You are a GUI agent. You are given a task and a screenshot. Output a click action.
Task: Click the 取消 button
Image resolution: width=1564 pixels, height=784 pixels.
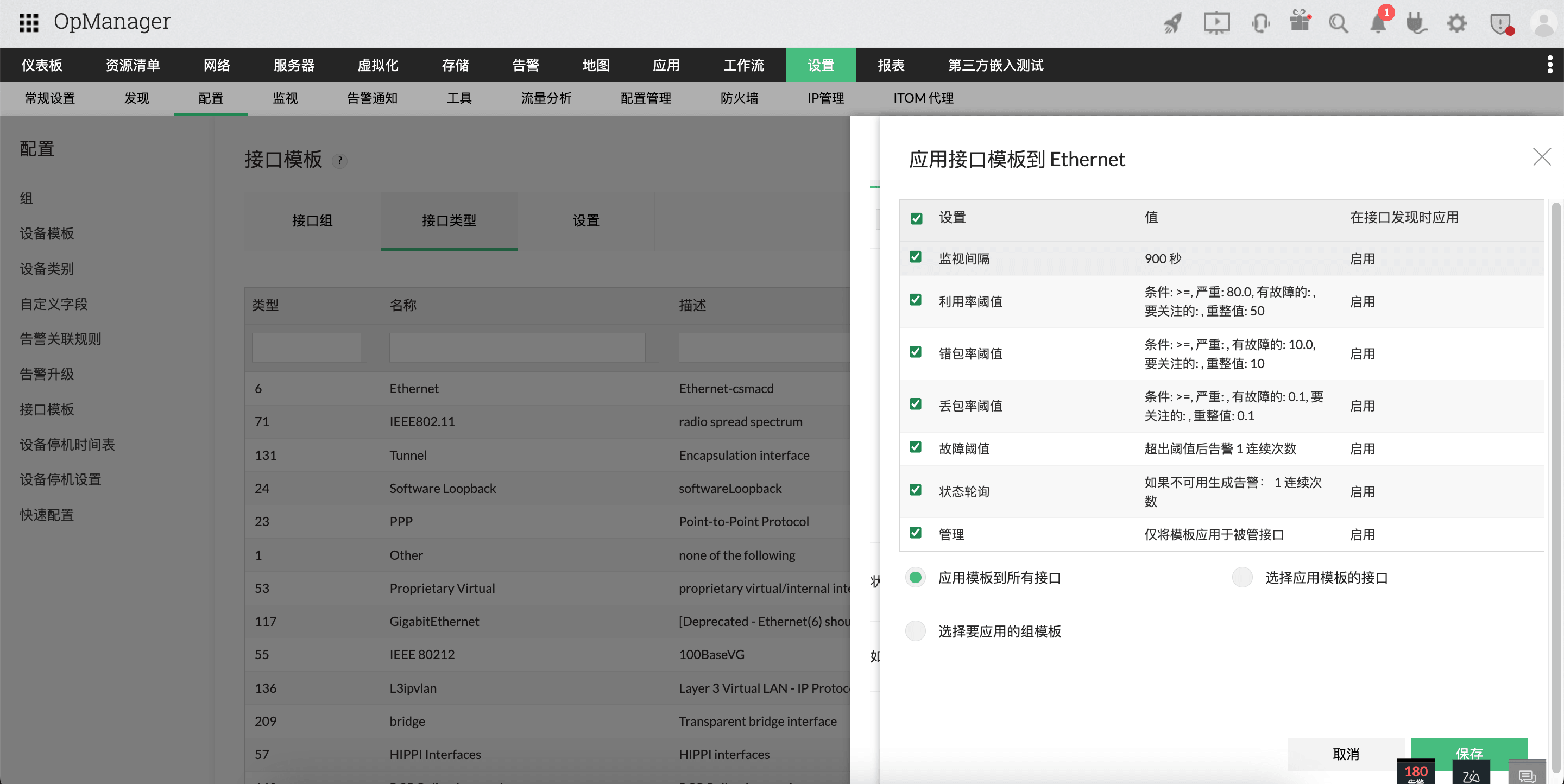point(1346,754)
